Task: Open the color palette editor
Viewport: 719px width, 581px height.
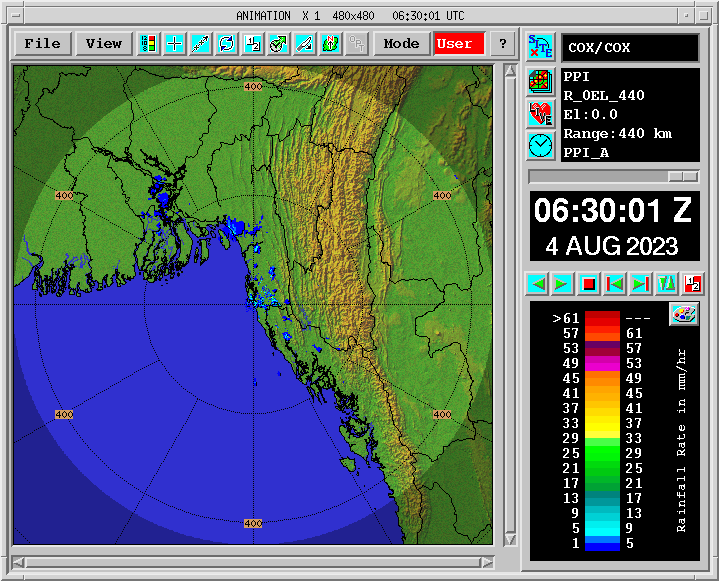Action: pyautogui.click(x=684, y=314)
